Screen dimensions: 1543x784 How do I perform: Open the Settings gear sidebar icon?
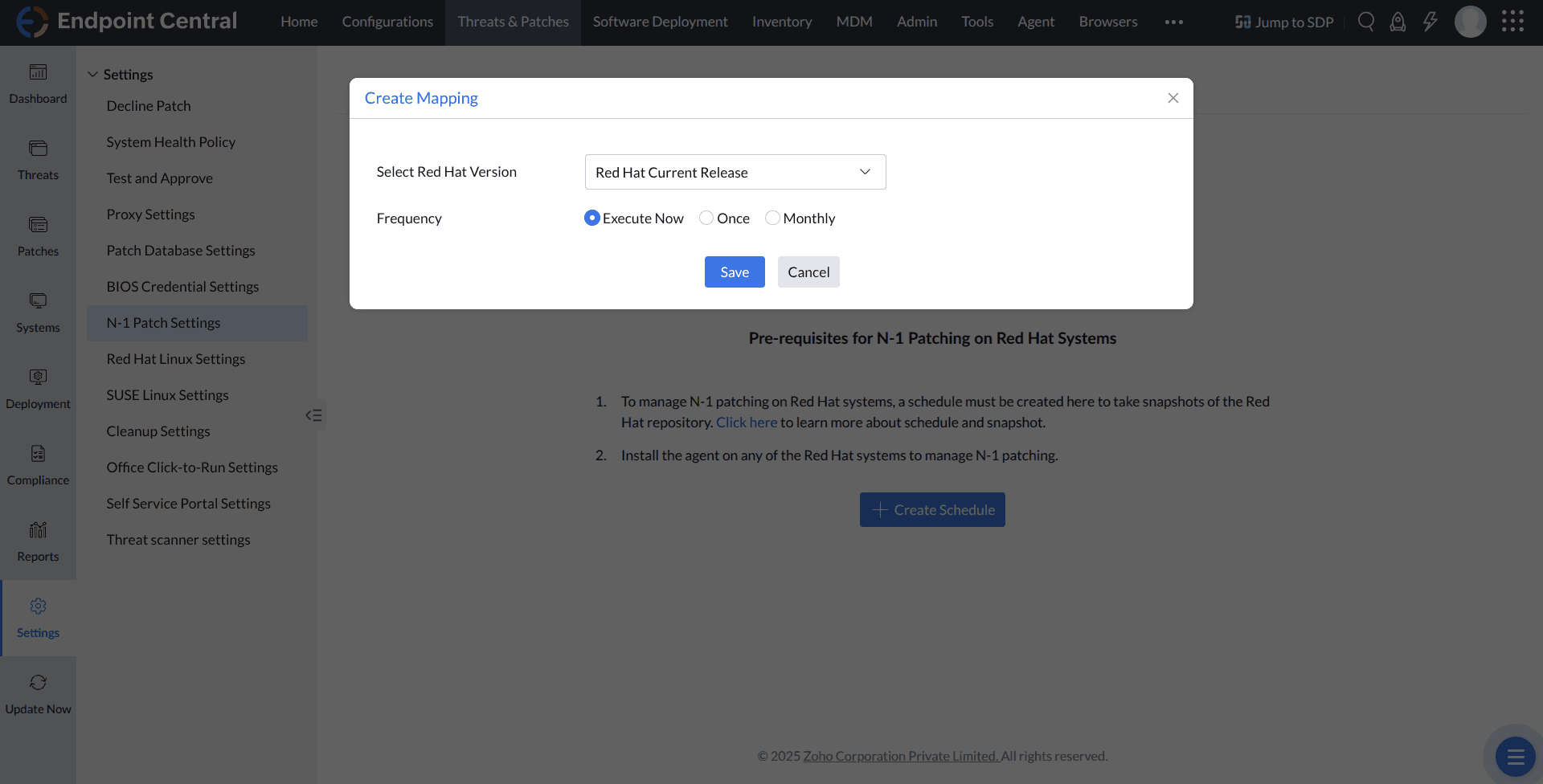(x=38, y=606)
